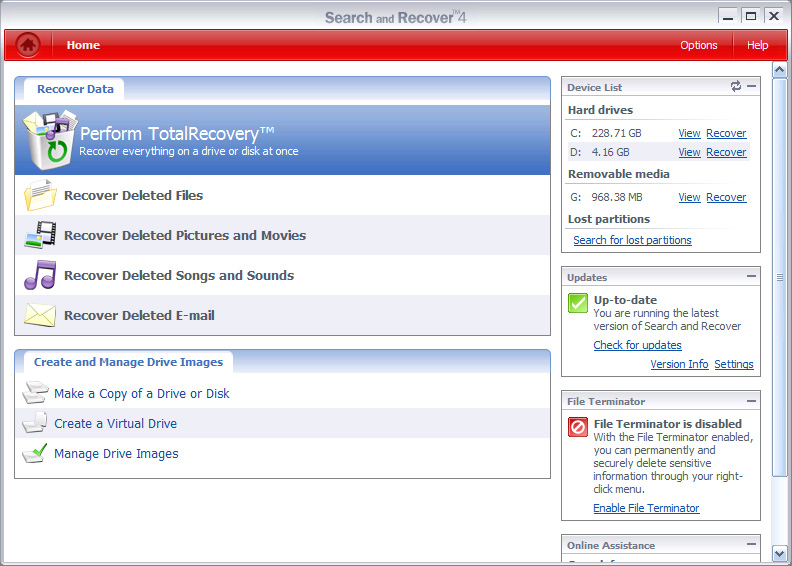Open the Version Info link
Image resolution: width=792 pixels, height=566 pixels.
[679, 364]
